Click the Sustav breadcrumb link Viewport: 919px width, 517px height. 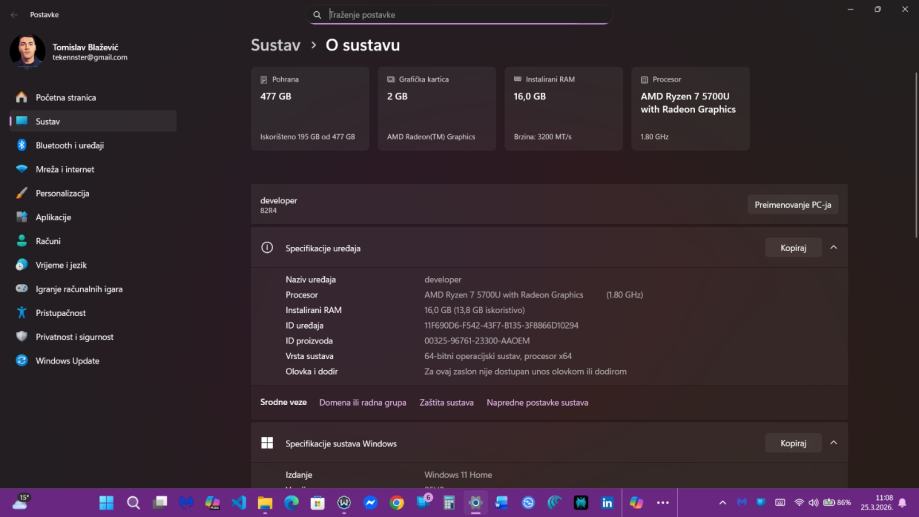coord(275,45)
